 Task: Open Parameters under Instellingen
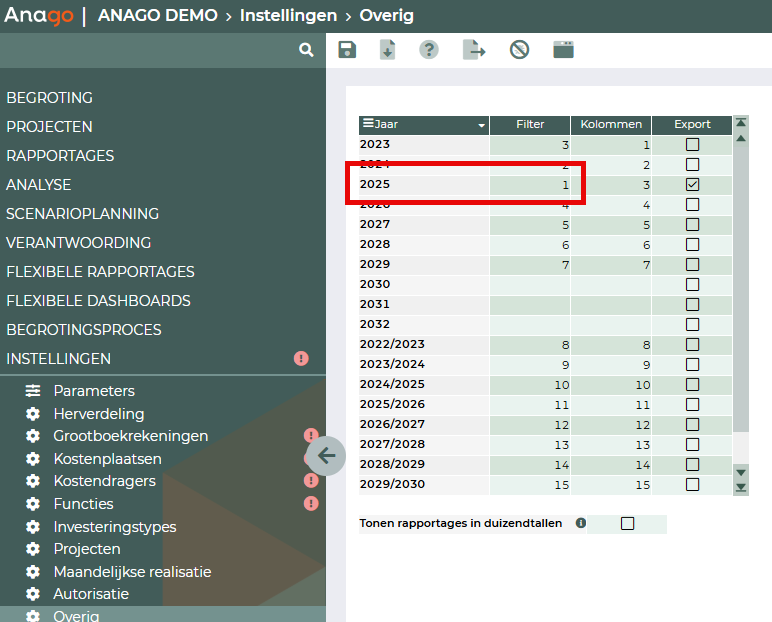(94, 391)
